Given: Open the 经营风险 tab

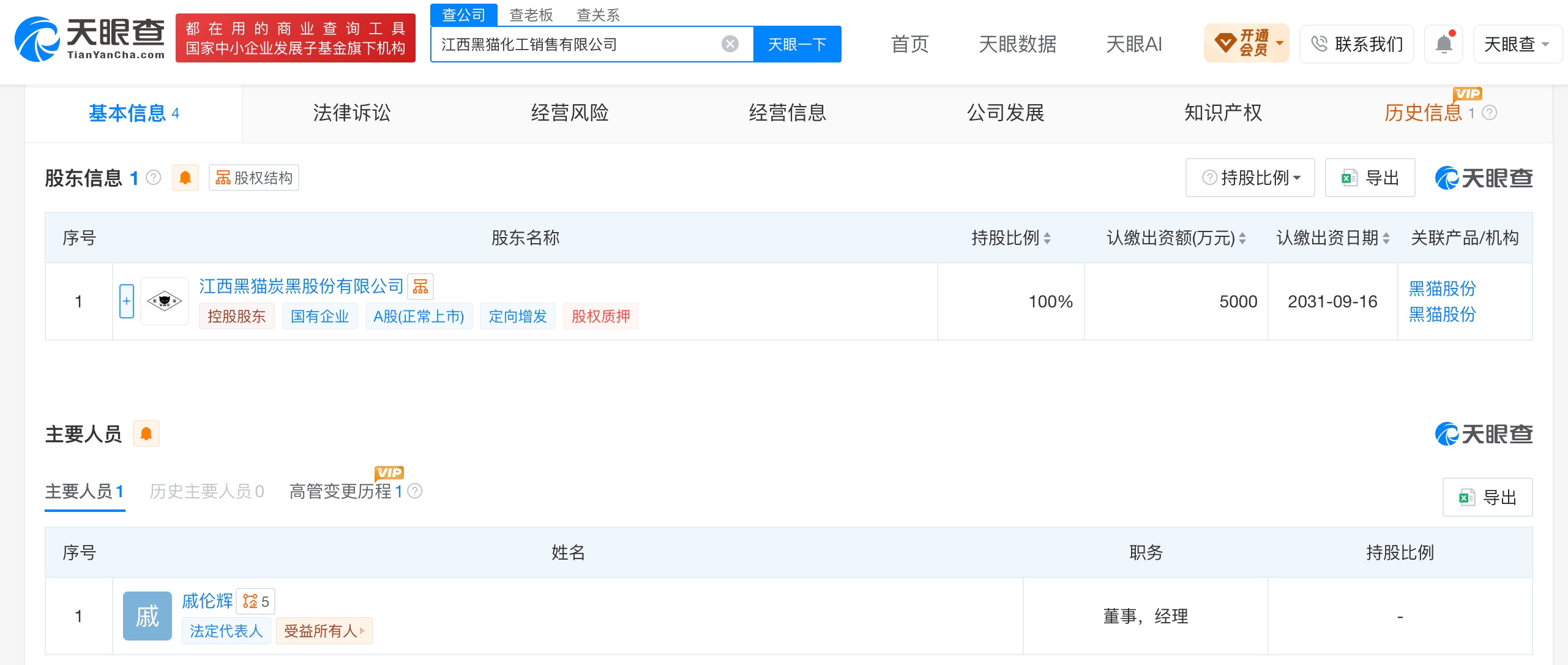Looking at the screenshot, I should click(x=570, y=113).
